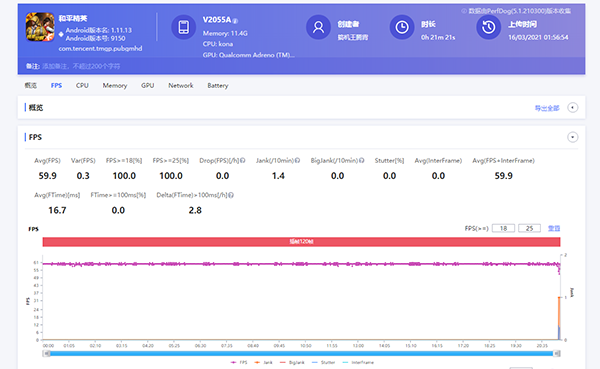The image size is (600, 369).
Task: Click the duration clock icon
Action: (402, 27)
